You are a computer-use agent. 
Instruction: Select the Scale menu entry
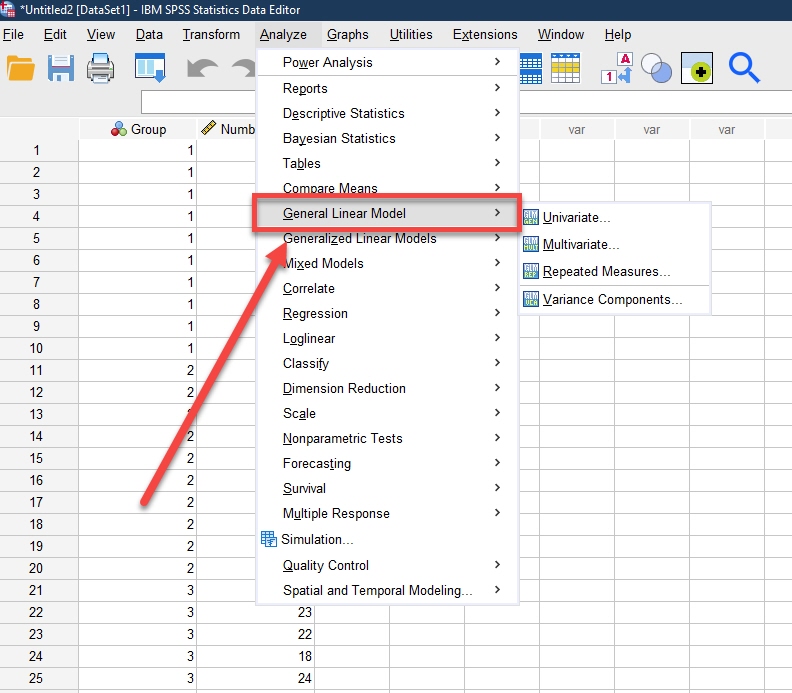coord(388,413)
